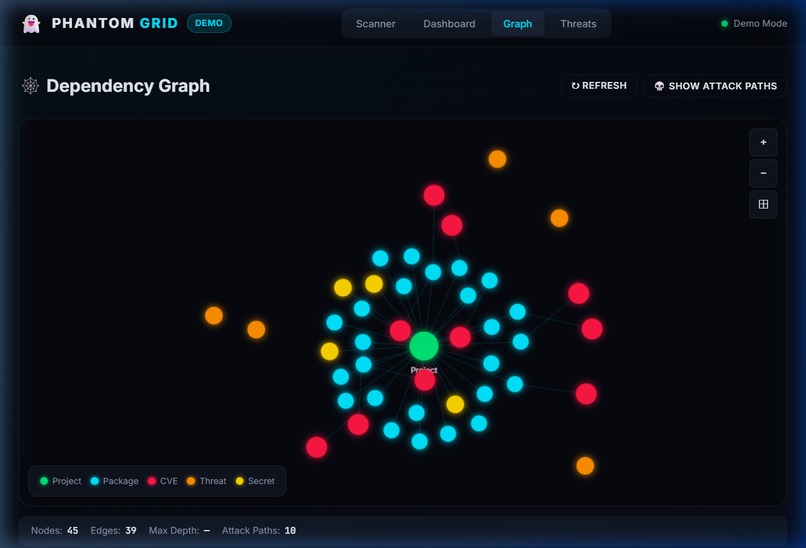Click the Edges: 39 status entry

(x=114, y=531)
